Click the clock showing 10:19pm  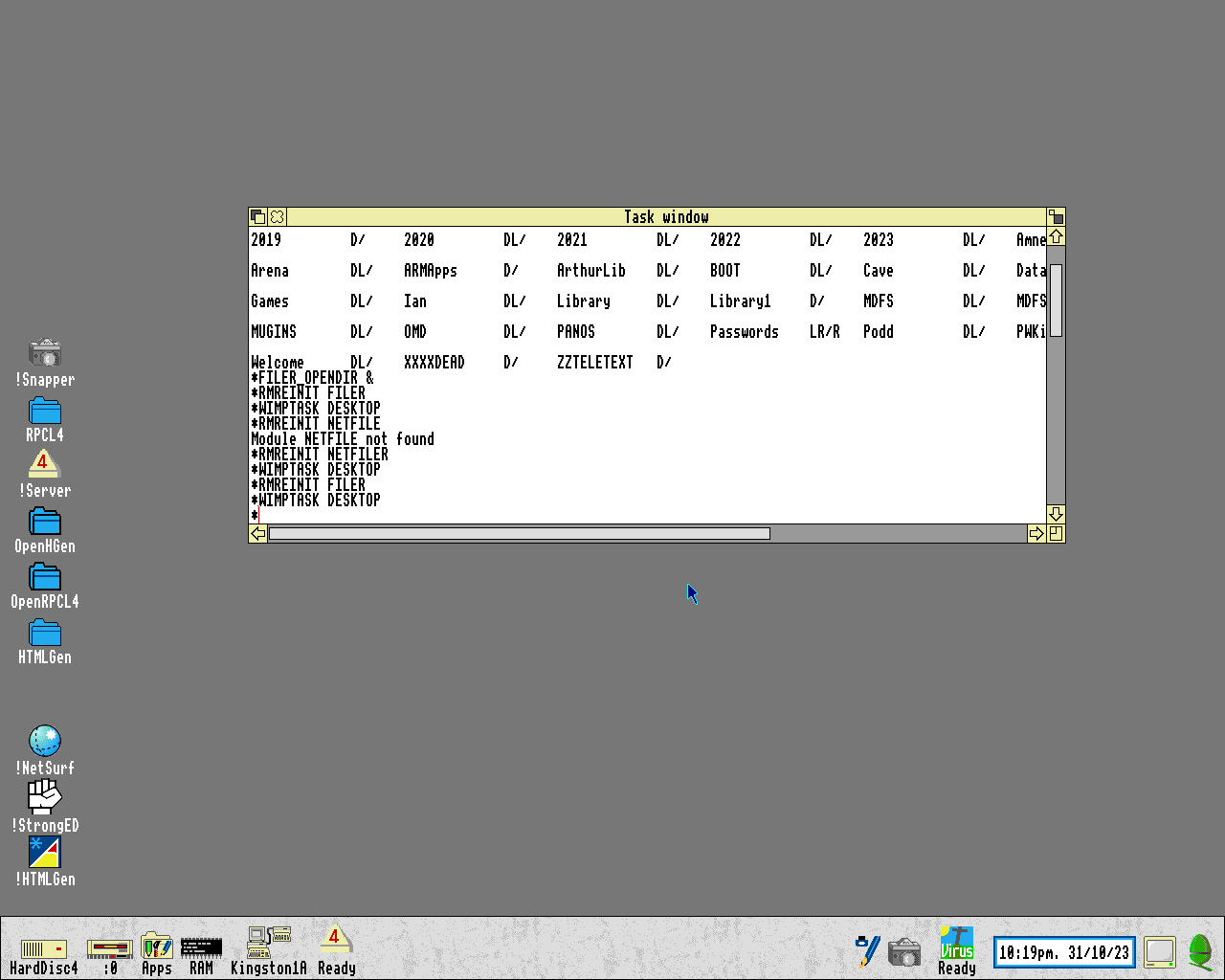point(1064,952)
